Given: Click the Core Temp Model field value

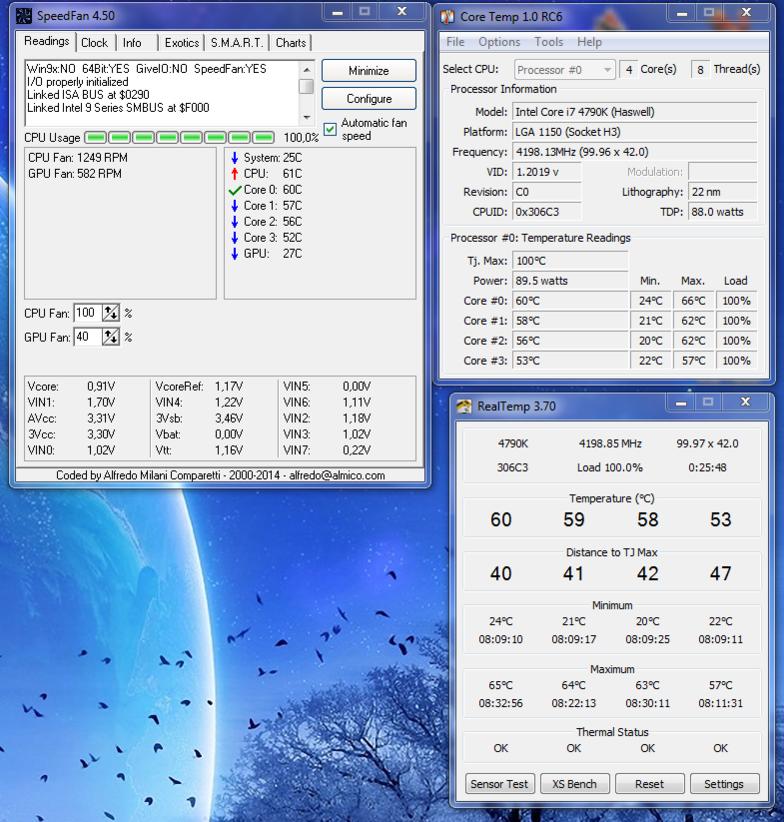Looking at the screenshot, I should click(635, 112).
